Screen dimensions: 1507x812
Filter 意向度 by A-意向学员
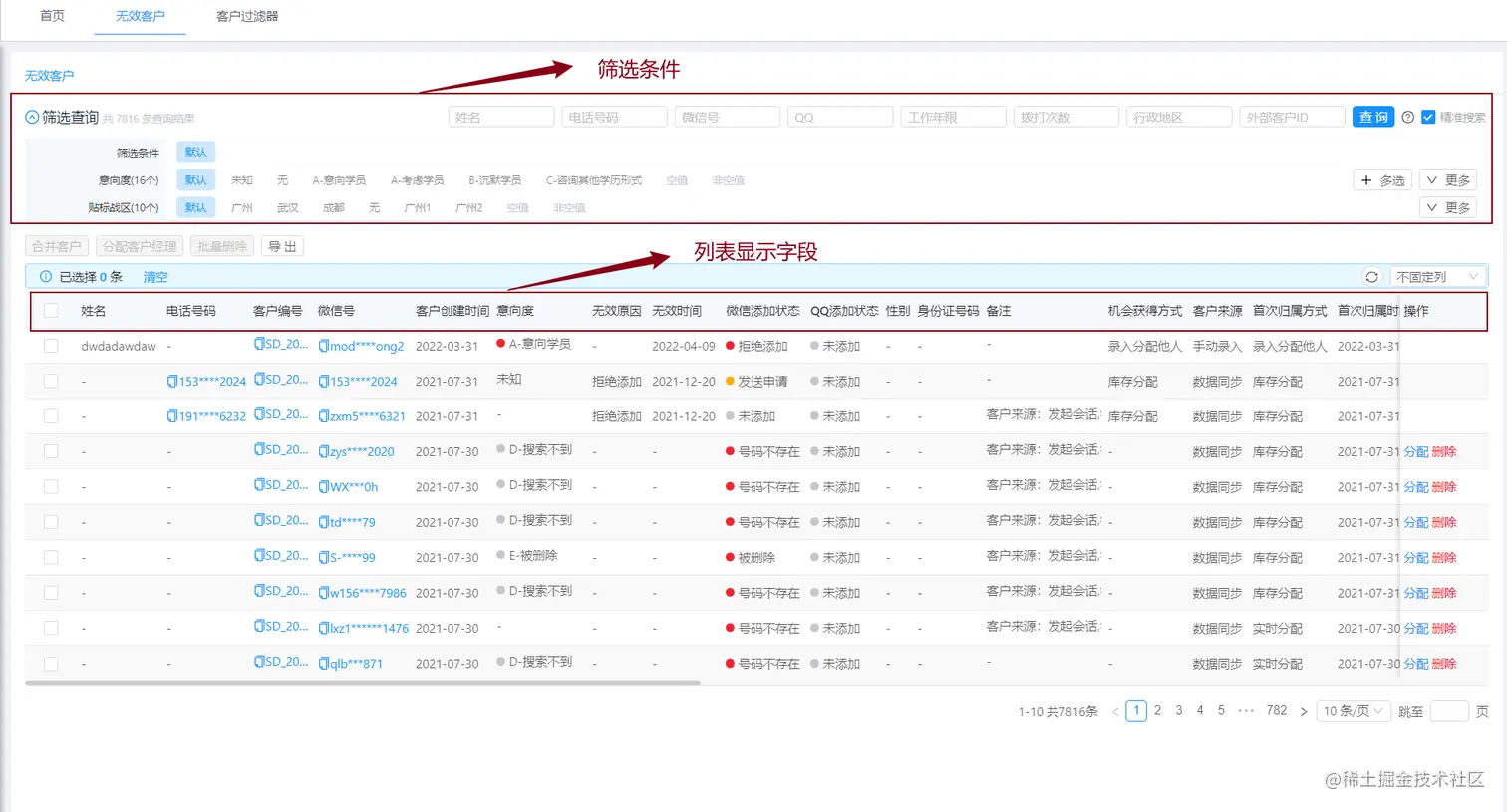pyautogui.click(x=339, y=180)
